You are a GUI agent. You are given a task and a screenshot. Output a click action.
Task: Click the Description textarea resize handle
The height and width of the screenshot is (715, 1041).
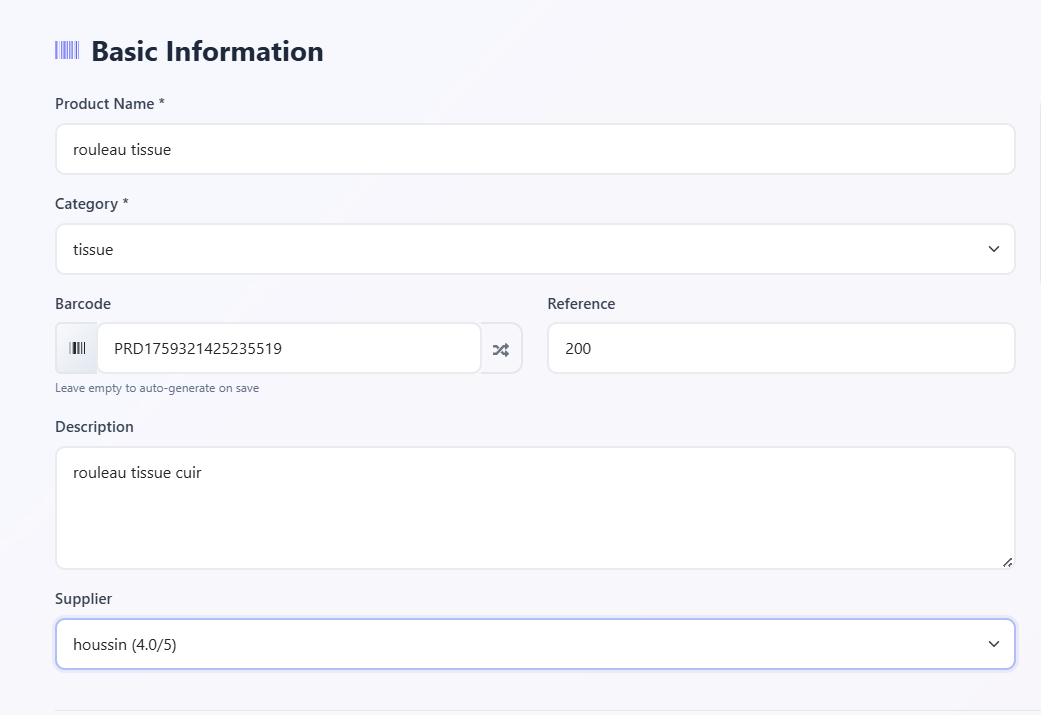(1007, 562)
